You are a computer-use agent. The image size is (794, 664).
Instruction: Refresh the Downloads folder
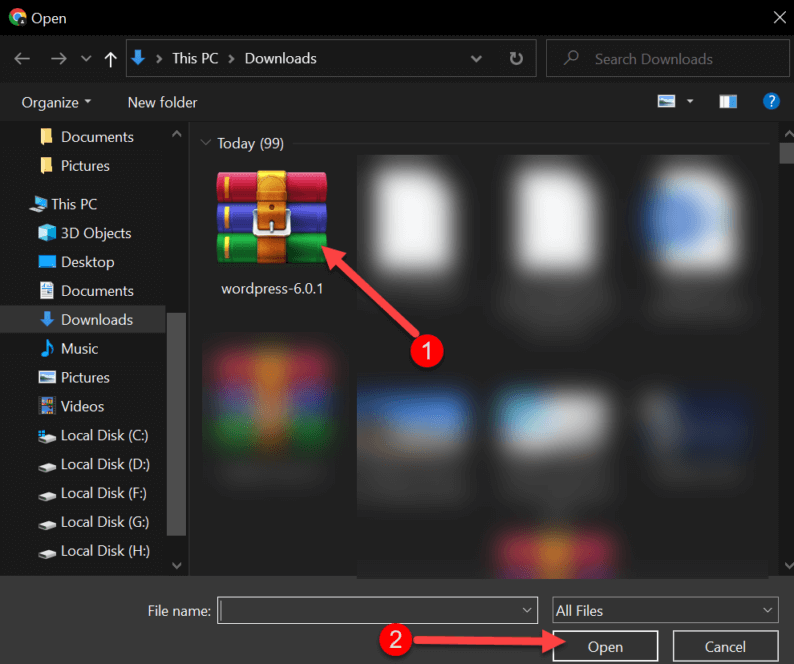(x=516, y=59)
